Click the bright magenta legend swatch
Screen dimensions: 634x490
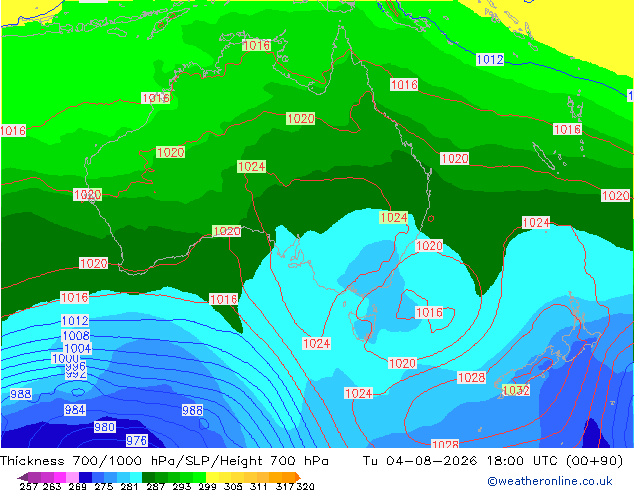tap(60, 477)
